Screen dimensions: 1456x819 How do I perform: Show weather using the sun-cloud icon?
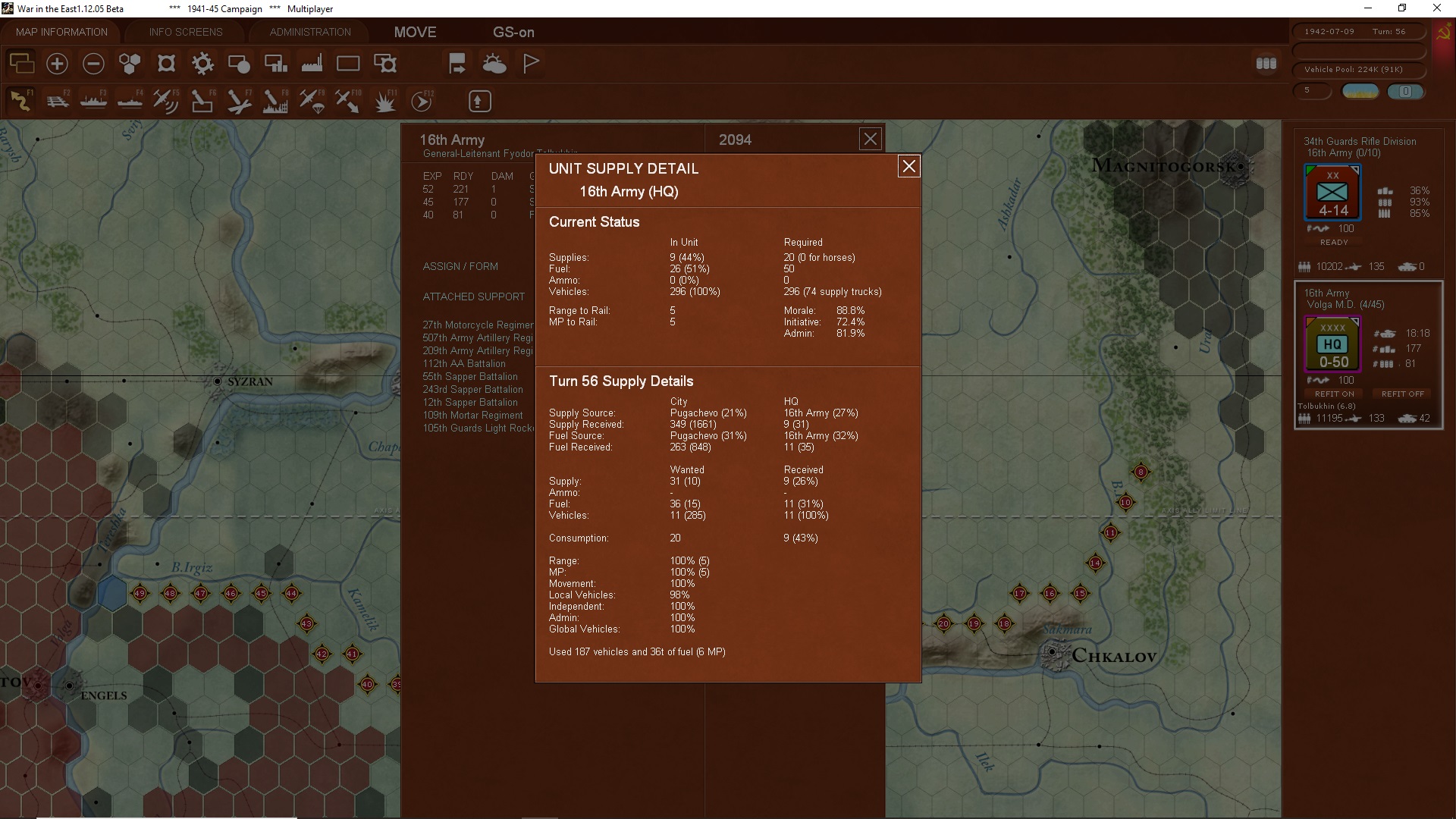coord(494,64)
